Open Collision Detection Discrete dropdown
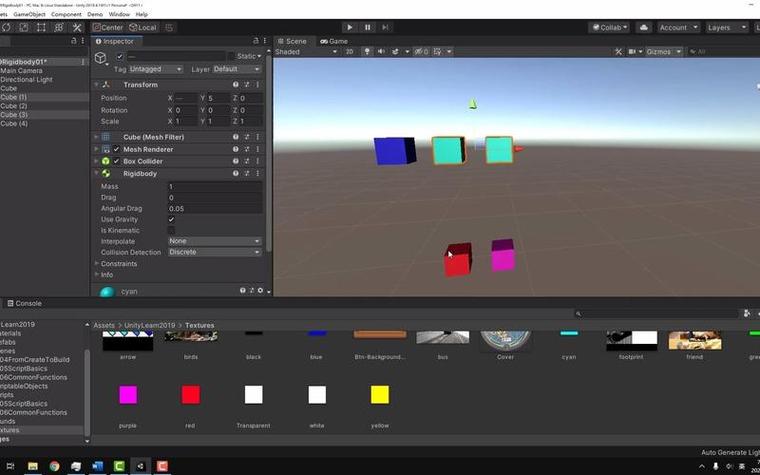 [x=214, y=252]
